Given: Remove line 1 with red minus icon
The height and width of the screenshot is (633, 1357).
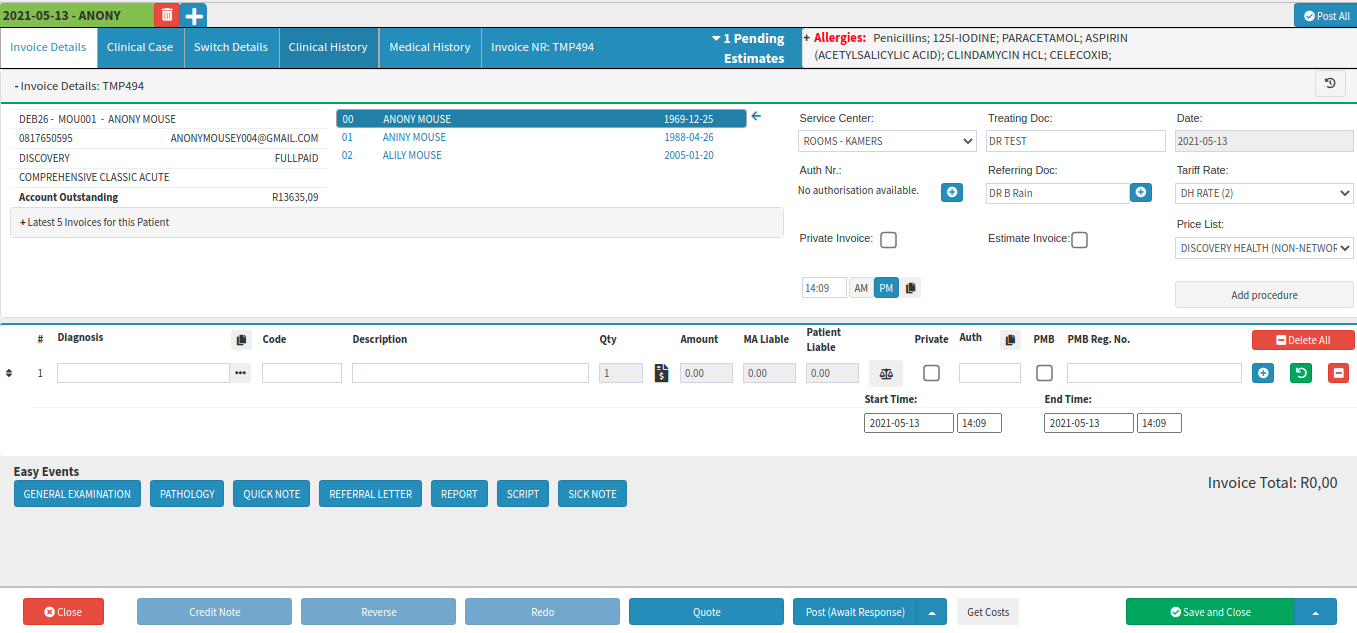Looking at the screenshot, I should pyautogui.click(x=1338, y=373).
